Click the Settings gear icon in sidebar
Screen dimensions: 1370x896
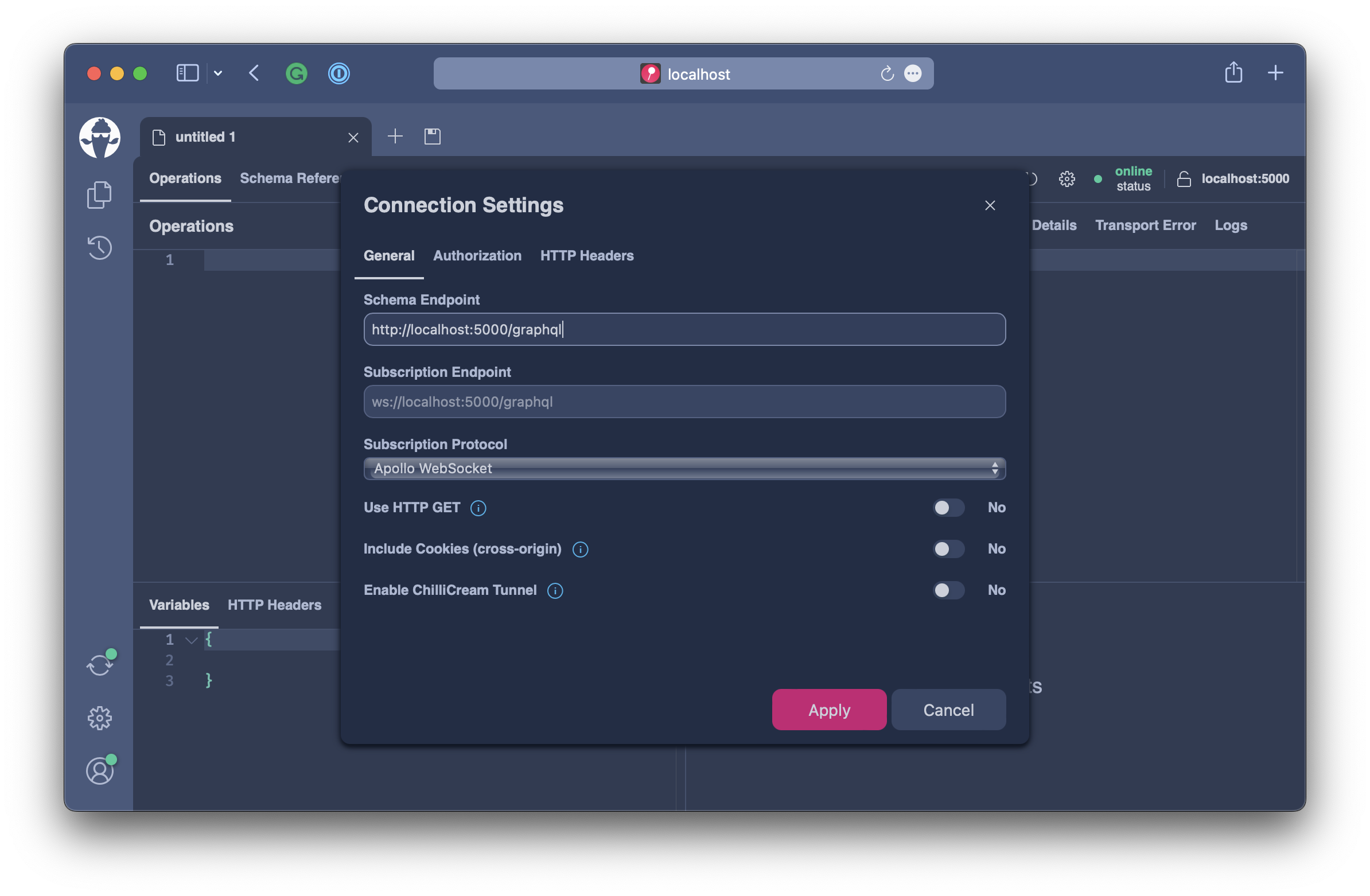coord(99,717)
